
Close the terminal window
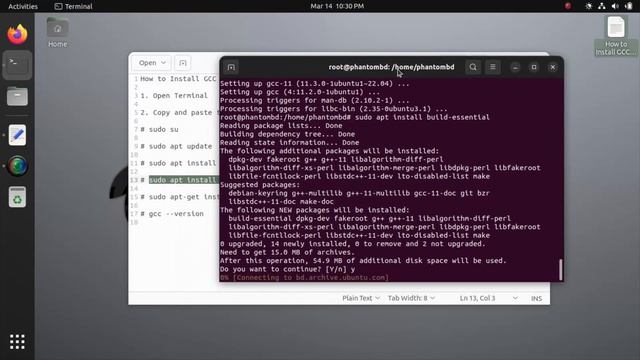(553, 67)
